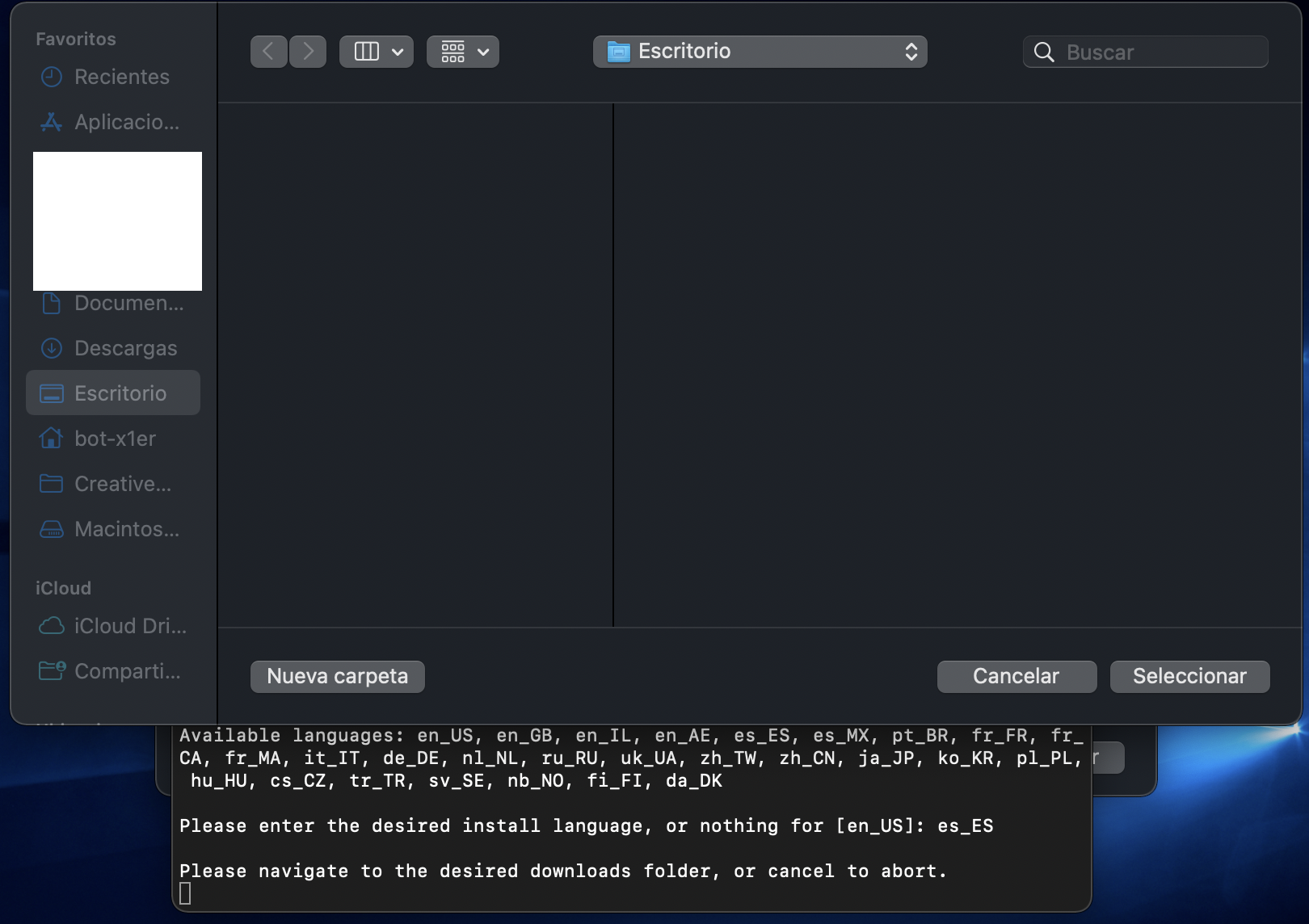1309x924 pixels.
Task: Click the Compartido shared folder icon
Action: 52,671
